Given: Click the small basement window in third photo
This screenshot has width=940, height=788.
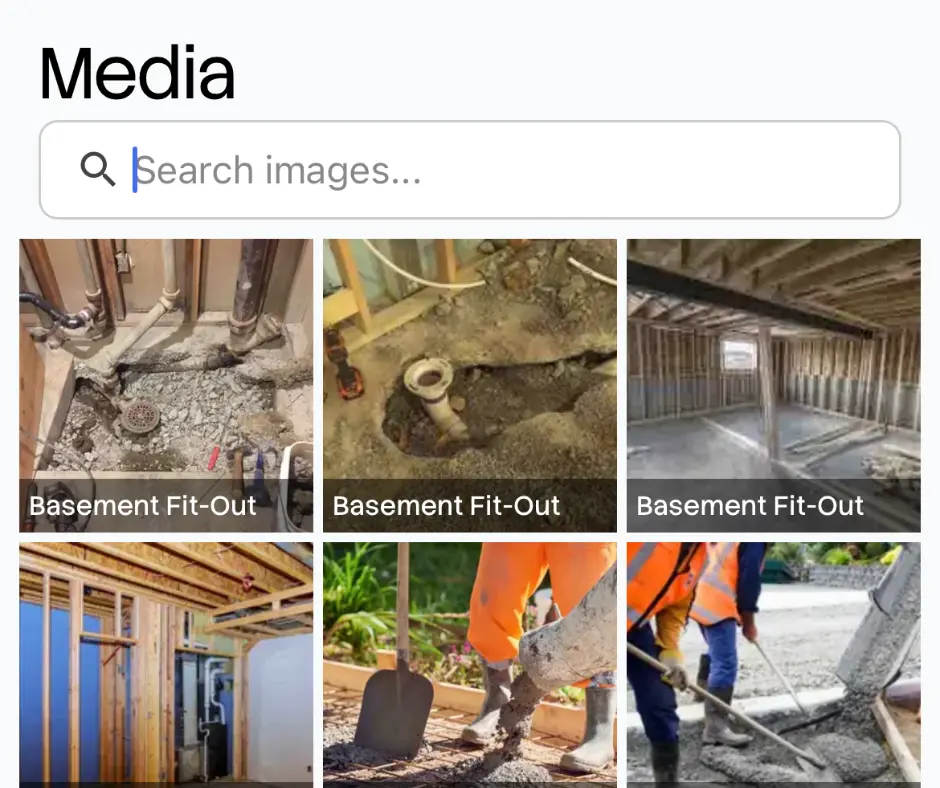Looking at the screenshot, I should click(737, 354).
